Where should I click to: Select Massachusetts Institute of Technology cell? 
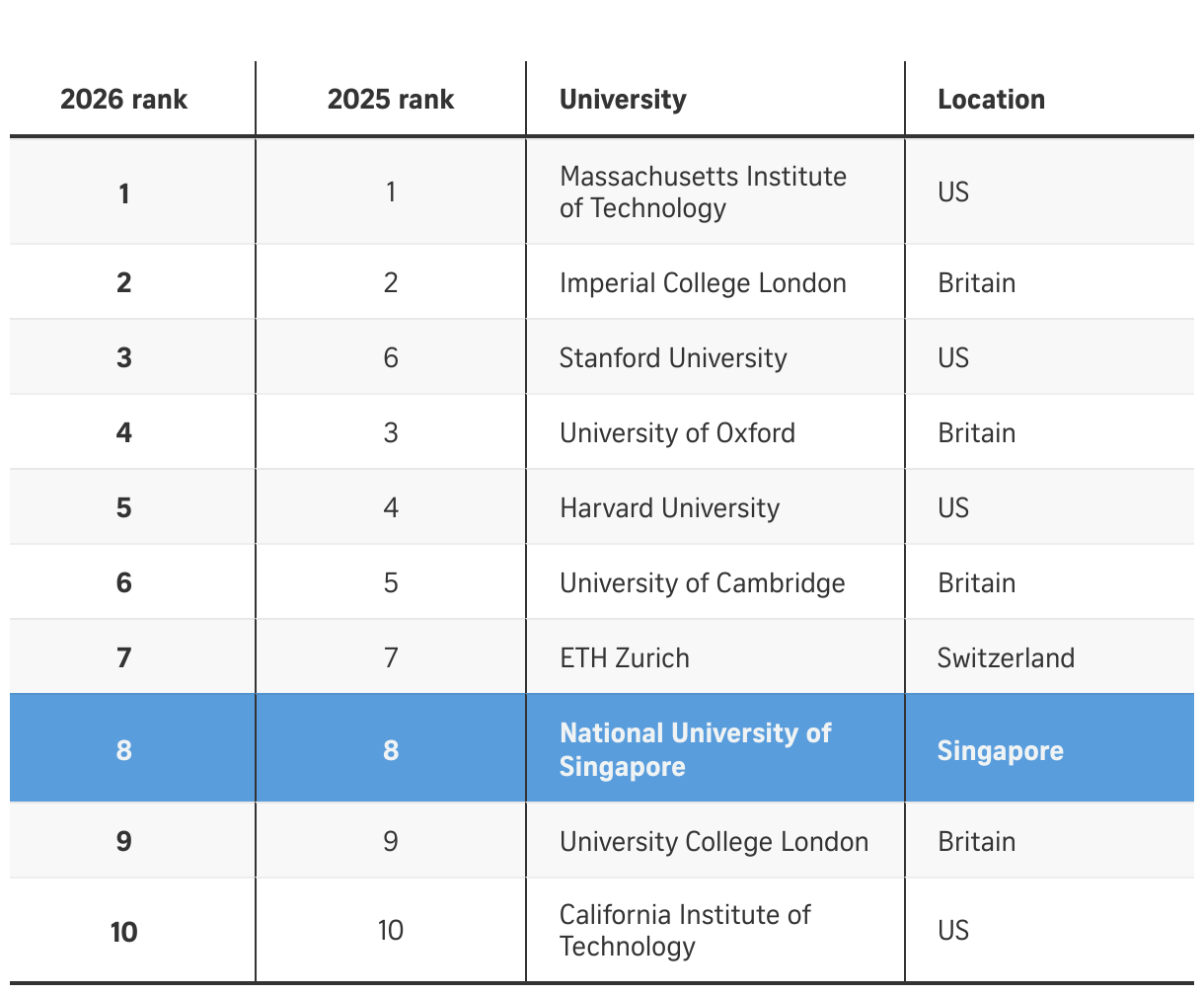tap(703, 191)
